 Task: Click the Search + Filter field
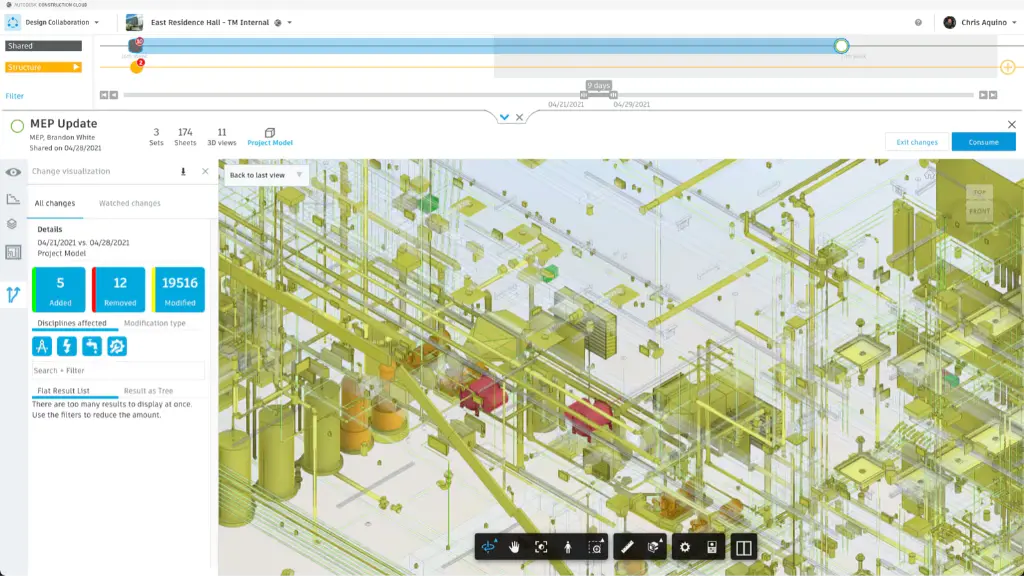[118, 370]
